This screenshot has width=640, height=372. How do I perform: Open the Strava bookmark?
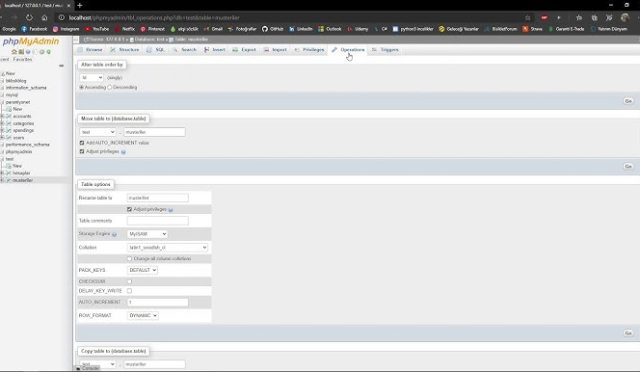pyautogui.click(x=533, y=29)
